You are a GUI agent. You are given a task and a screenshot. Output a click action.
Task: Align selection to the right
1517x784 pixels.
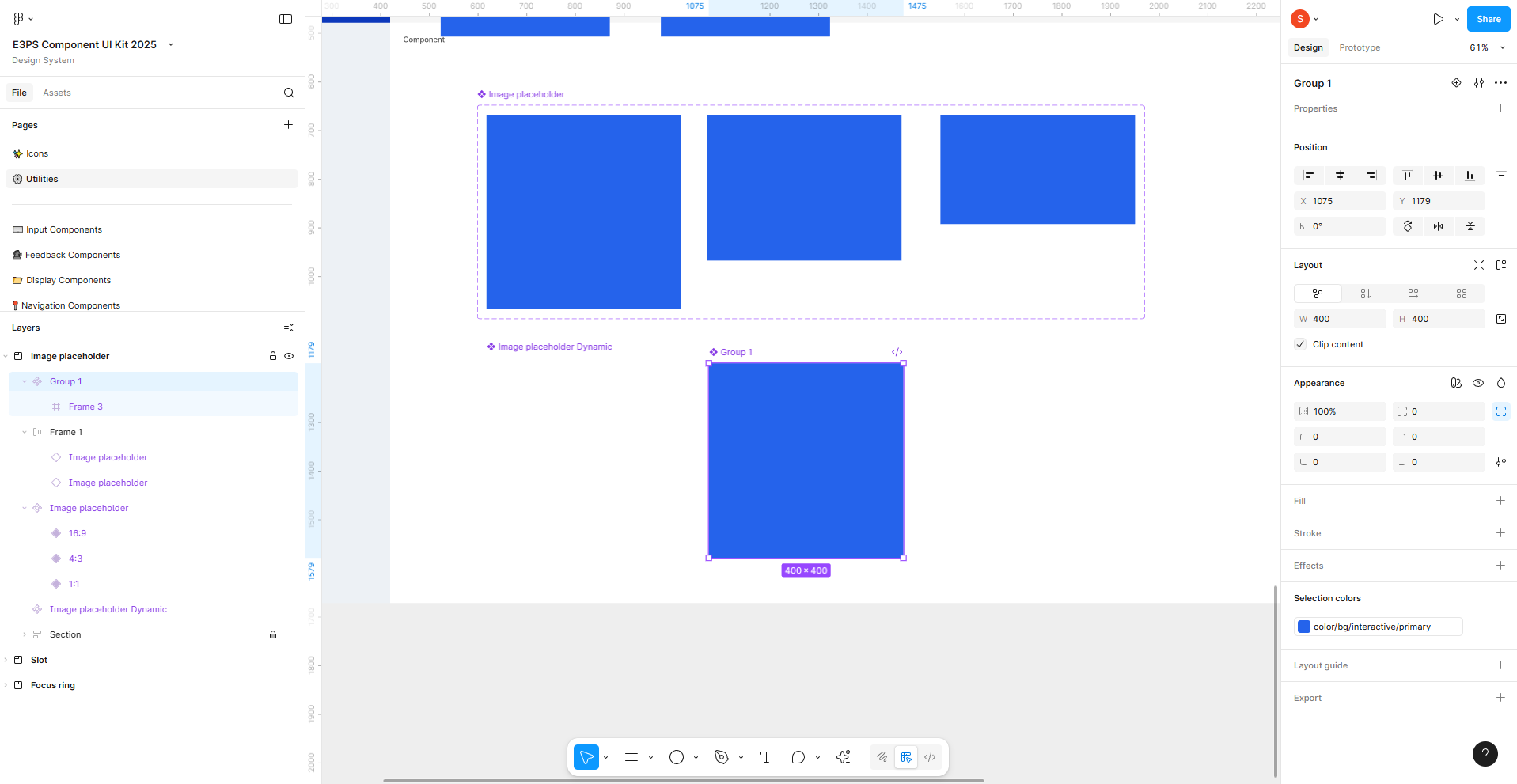(x=1371, y=176)
